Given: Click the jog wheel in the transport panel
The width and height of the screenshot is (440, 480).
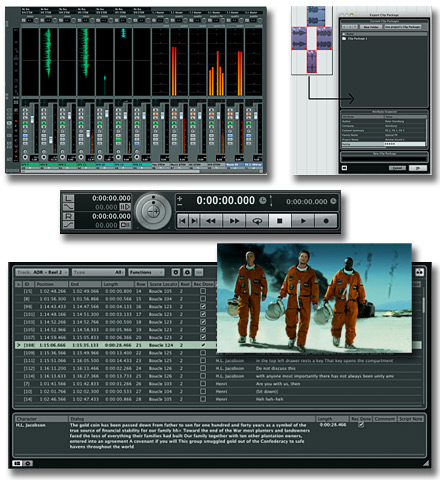Looking at the screenshot, I should pyautogui.click(x=153, y=211).
